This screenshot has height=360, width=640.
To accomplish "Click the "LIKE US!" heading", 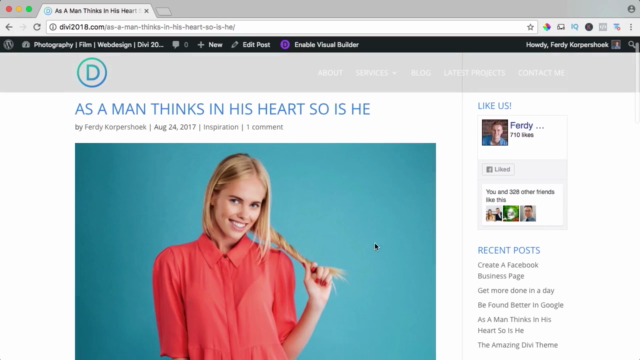I will (x=494, y=106).
